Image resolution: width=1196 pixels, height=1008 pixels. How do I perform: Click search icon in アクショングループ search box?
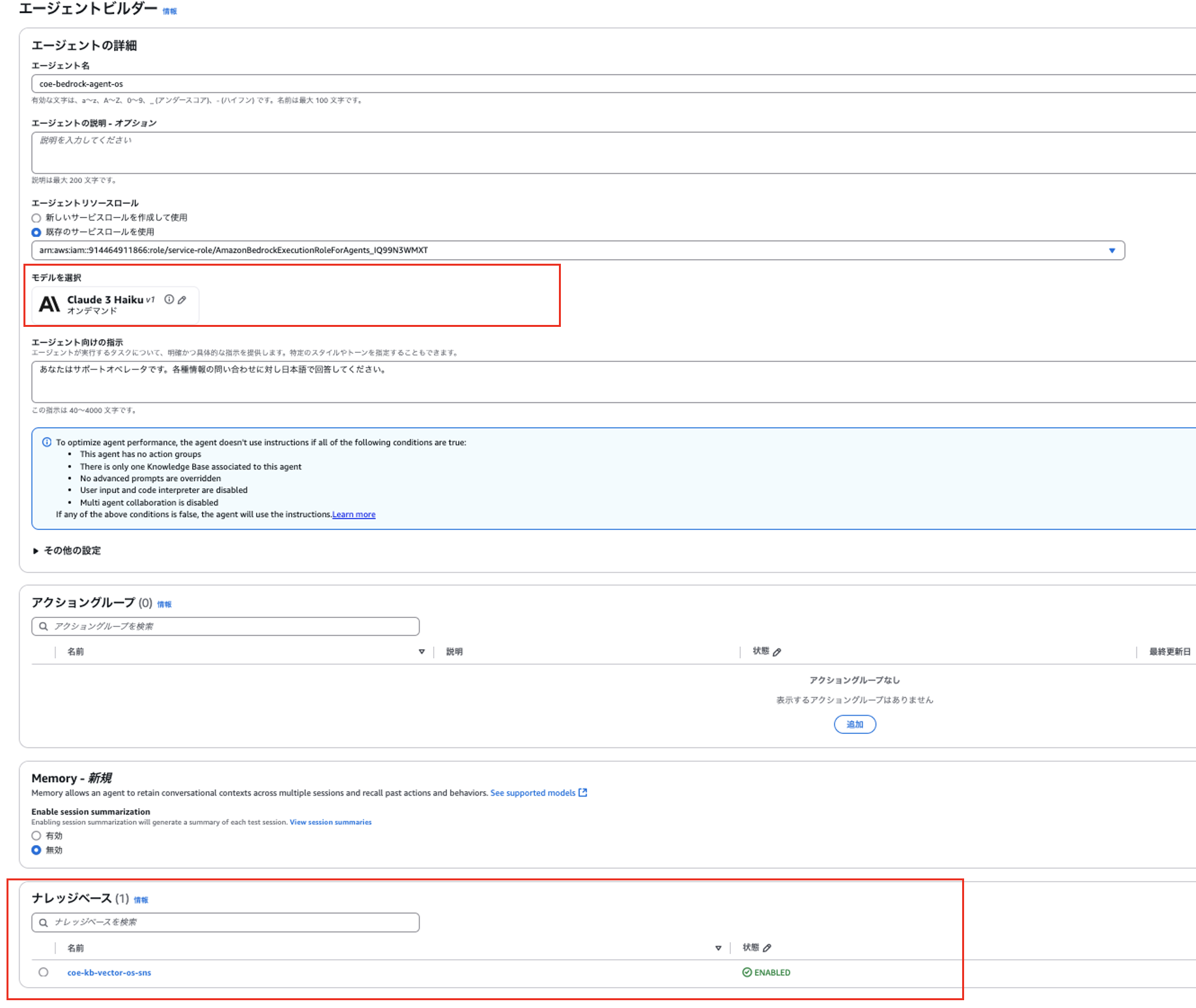(44, 626)
